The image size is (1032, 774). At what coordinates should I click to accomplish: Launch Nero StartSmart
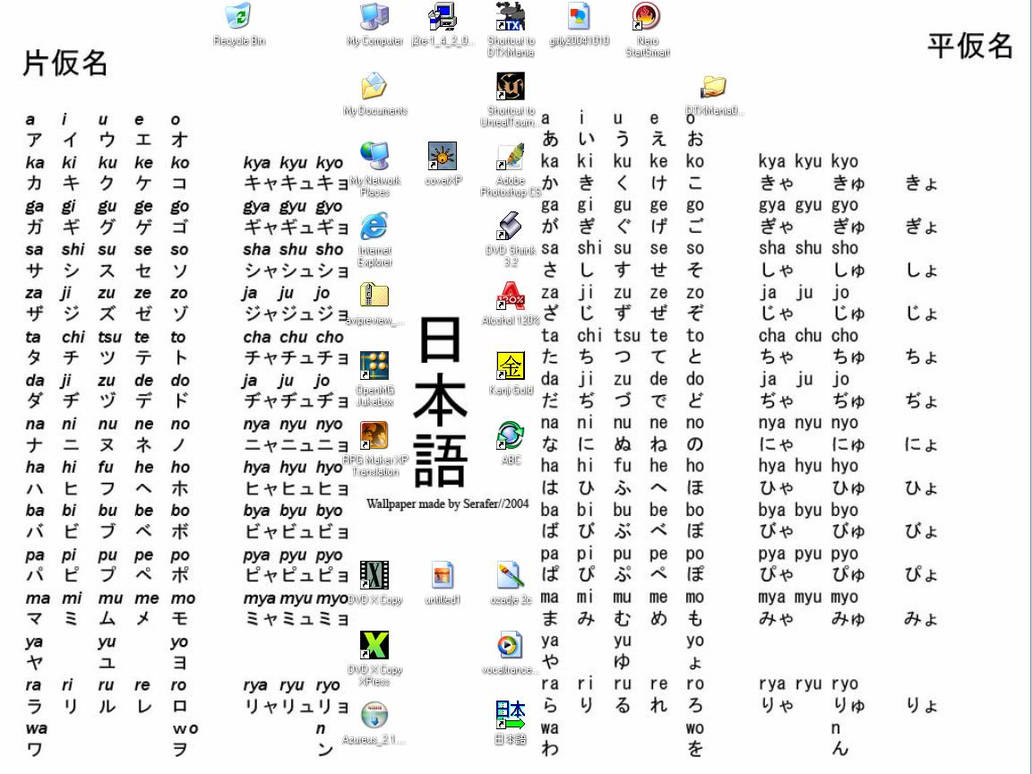click(x=645, y=20)
